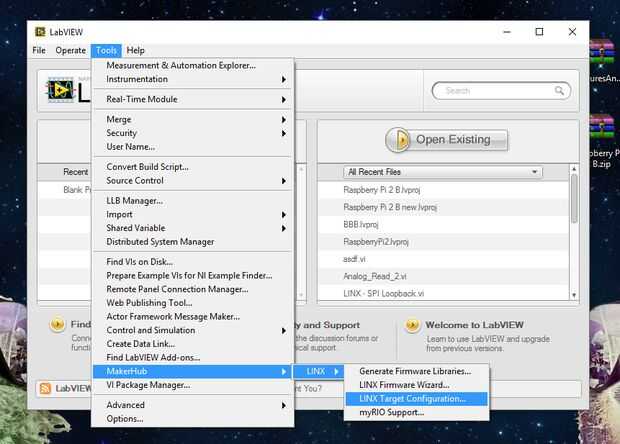Image resolution: width=620 pixels, height=444 pixels.
Task: Open LINX - SPI Loopback.vi
Action: click(x=443, y=293)
